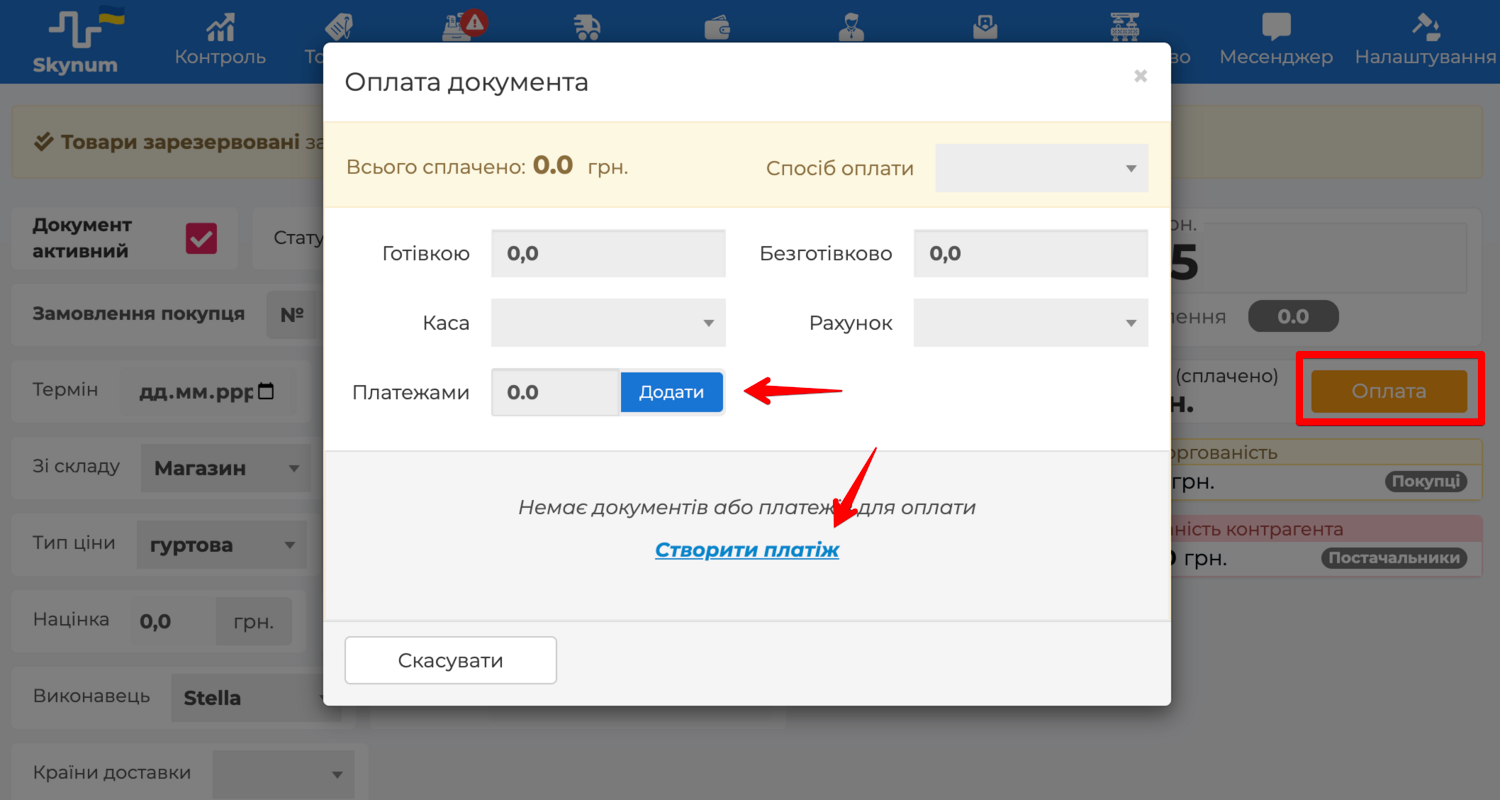Open the Каса dropdown
1500x800 pixels.
(x=608, y=323)
